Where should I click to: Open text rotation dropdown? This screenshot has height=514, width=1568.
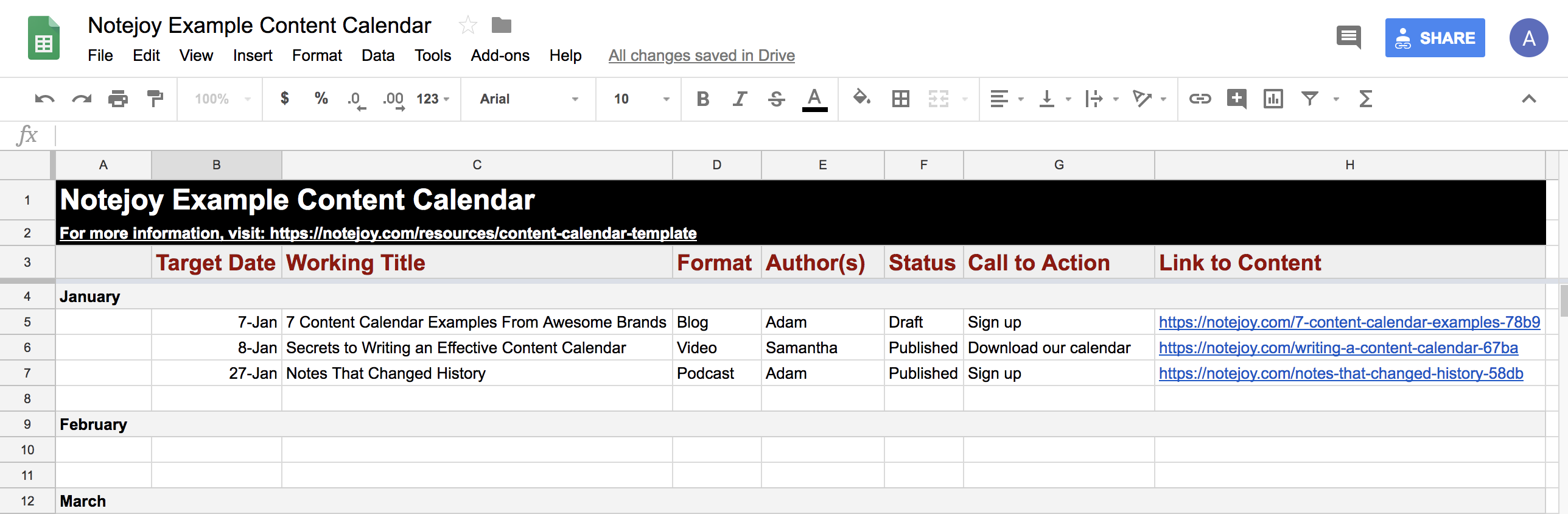(x=1149, y=99)
